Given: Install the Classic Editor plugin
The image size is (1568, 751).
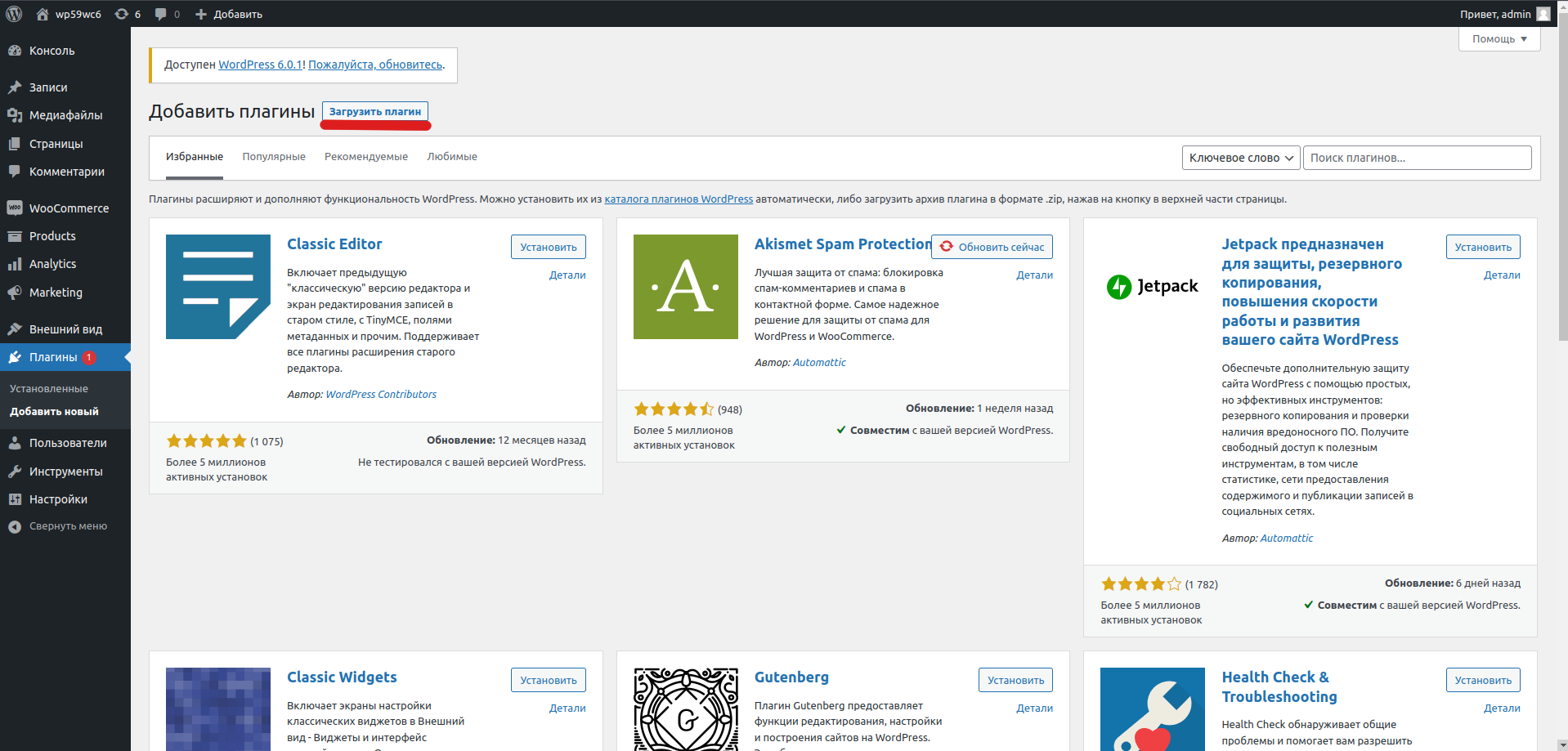Looking at the screenshot, I should (x=548, y=247).
